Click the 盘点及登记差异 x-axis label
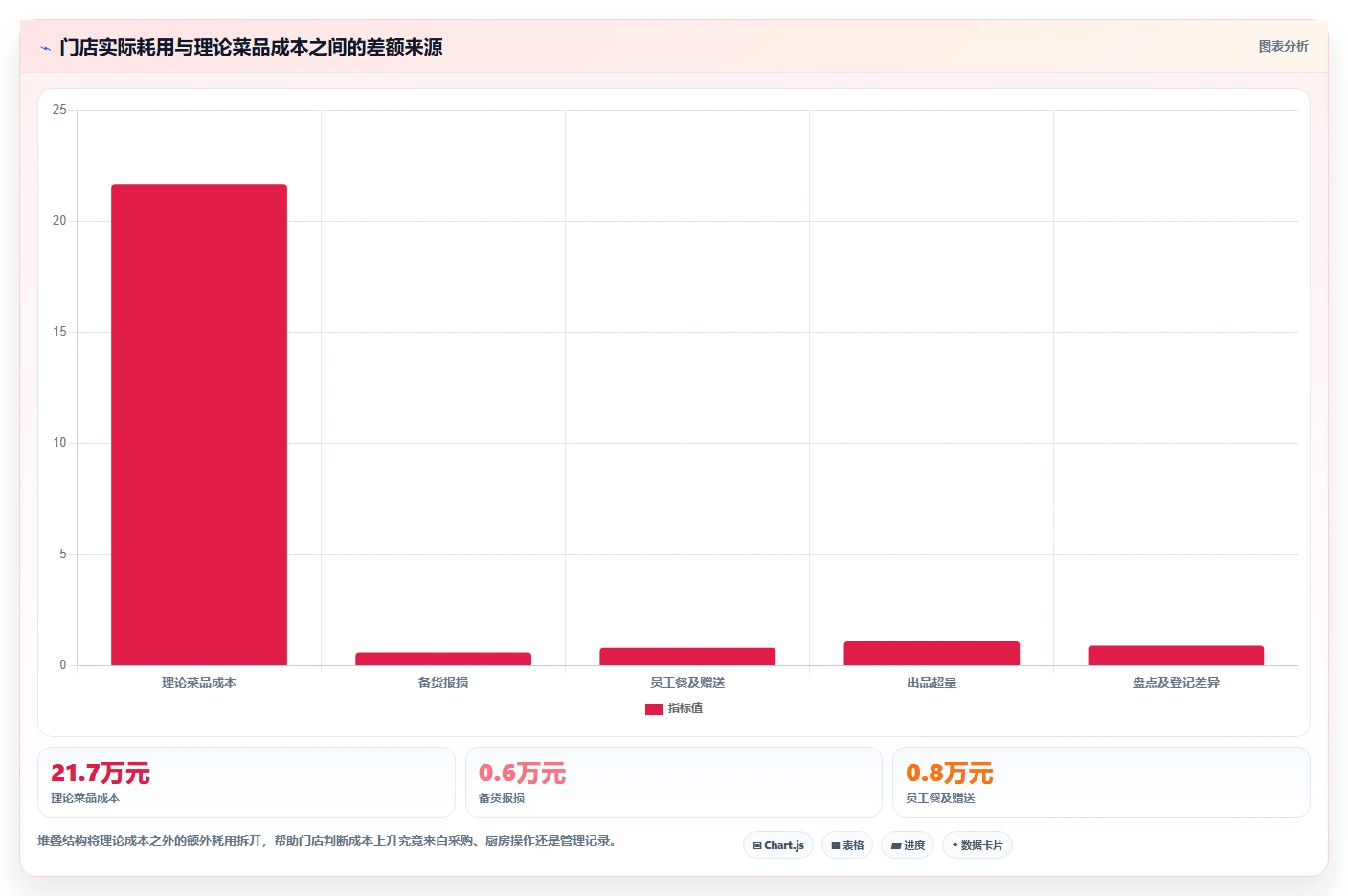 (1176, 683)
